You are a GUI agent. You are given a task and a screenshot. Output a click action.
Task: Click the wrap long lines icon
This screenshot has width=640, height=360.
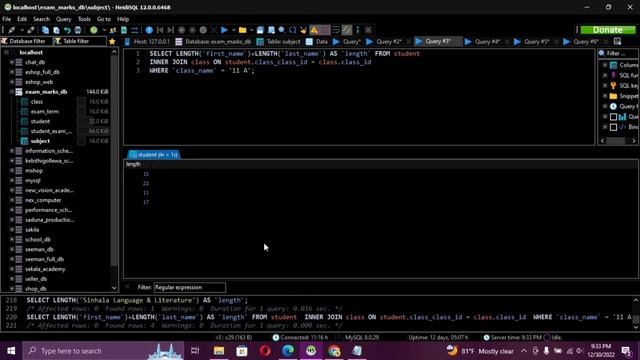336,30
